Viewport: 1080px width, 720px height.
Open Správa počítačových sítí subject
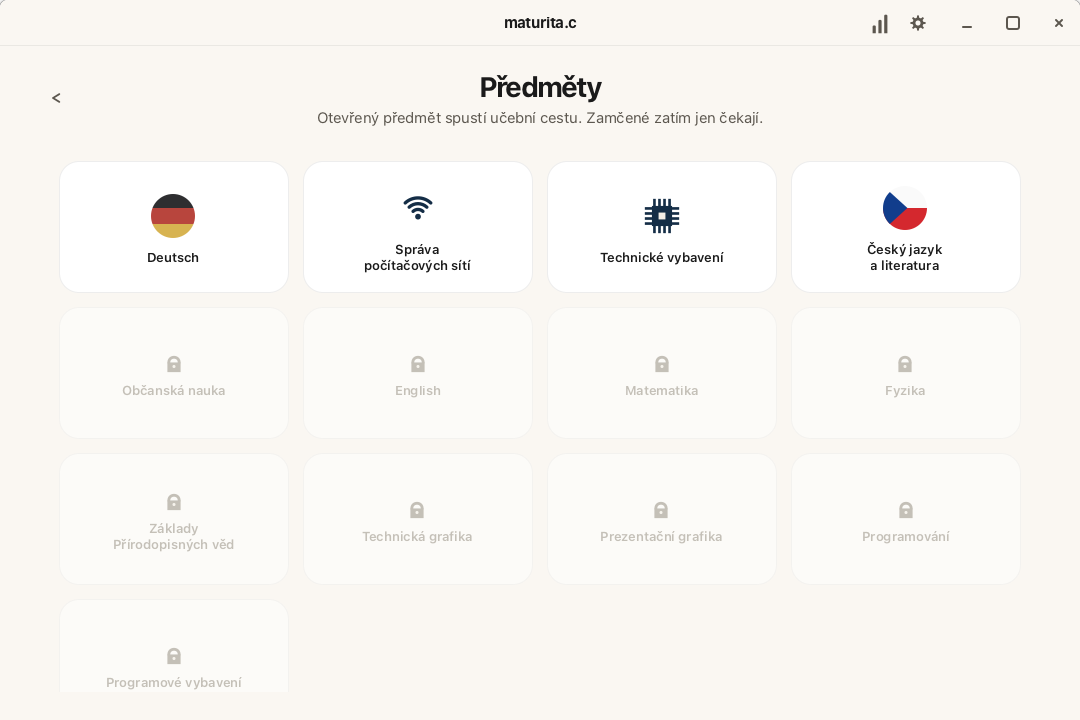pos(417,227)
